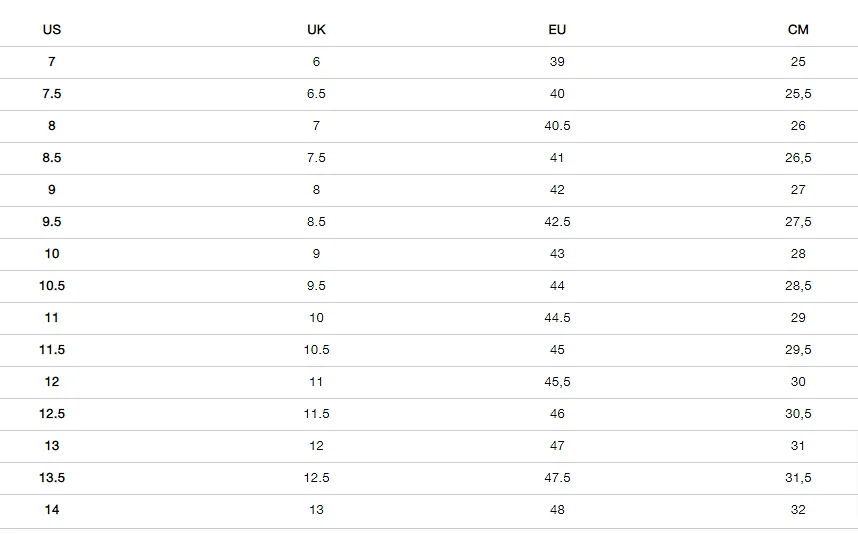The width and height of the screenshot is (858, 535).
Task: Click EU size 40.5 cell
Action: pos(557,126)
